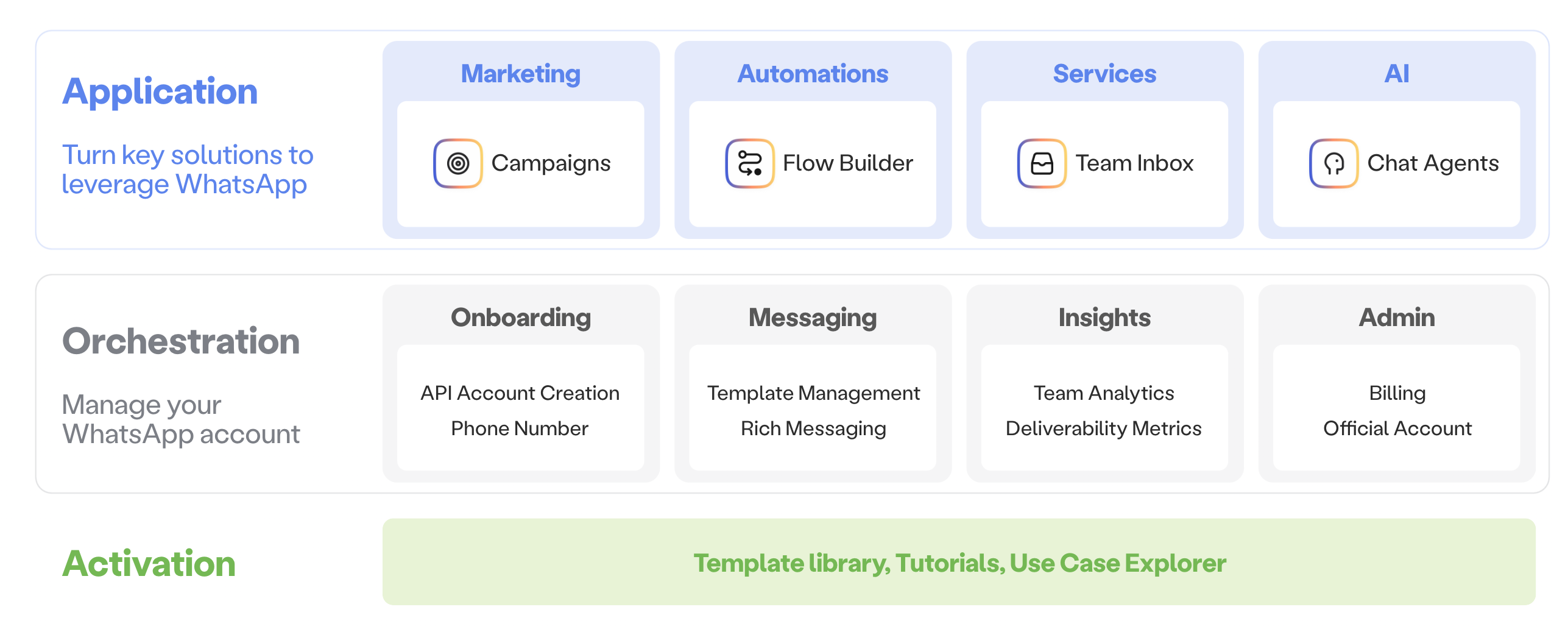
Task: Click the Orchestration title
Action: (x=181, y=341)
